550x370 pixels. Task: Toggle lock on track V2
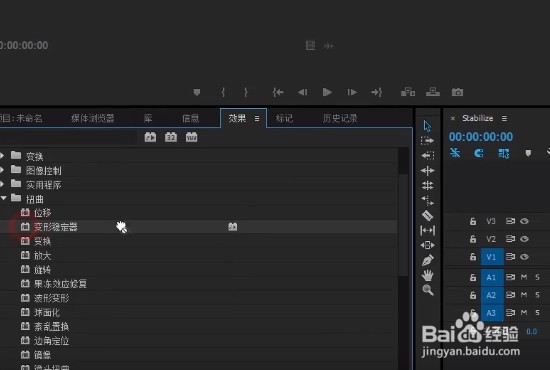point(473,239)
